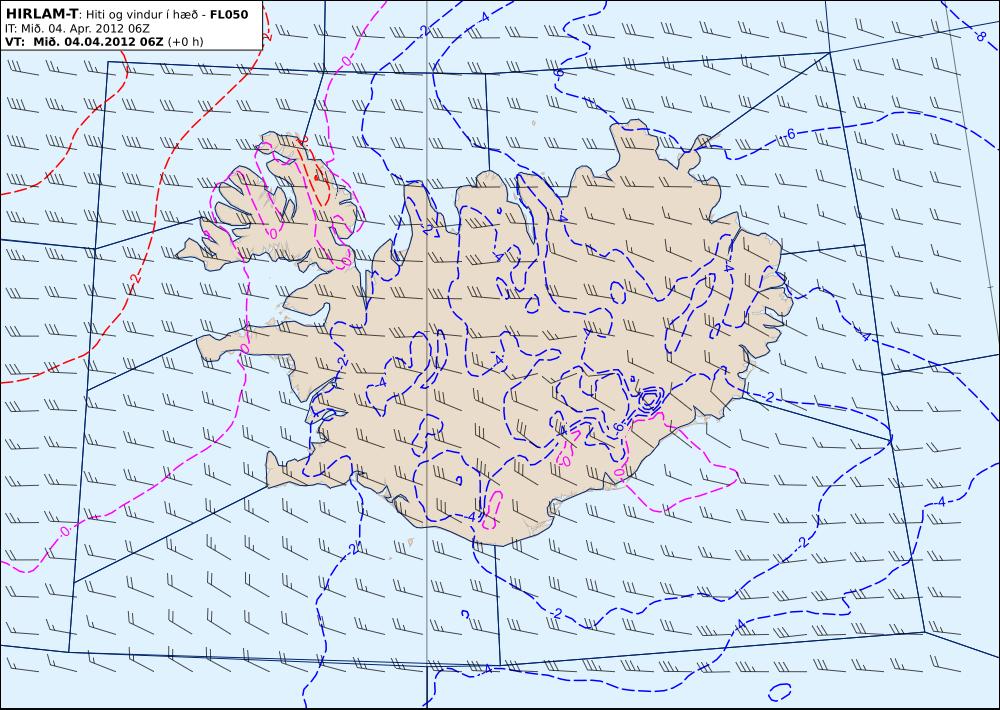Viewport: 1000px width, 710px height.
Task: Click the -8 isotherm contour label
Action: [x=980, y=36]
